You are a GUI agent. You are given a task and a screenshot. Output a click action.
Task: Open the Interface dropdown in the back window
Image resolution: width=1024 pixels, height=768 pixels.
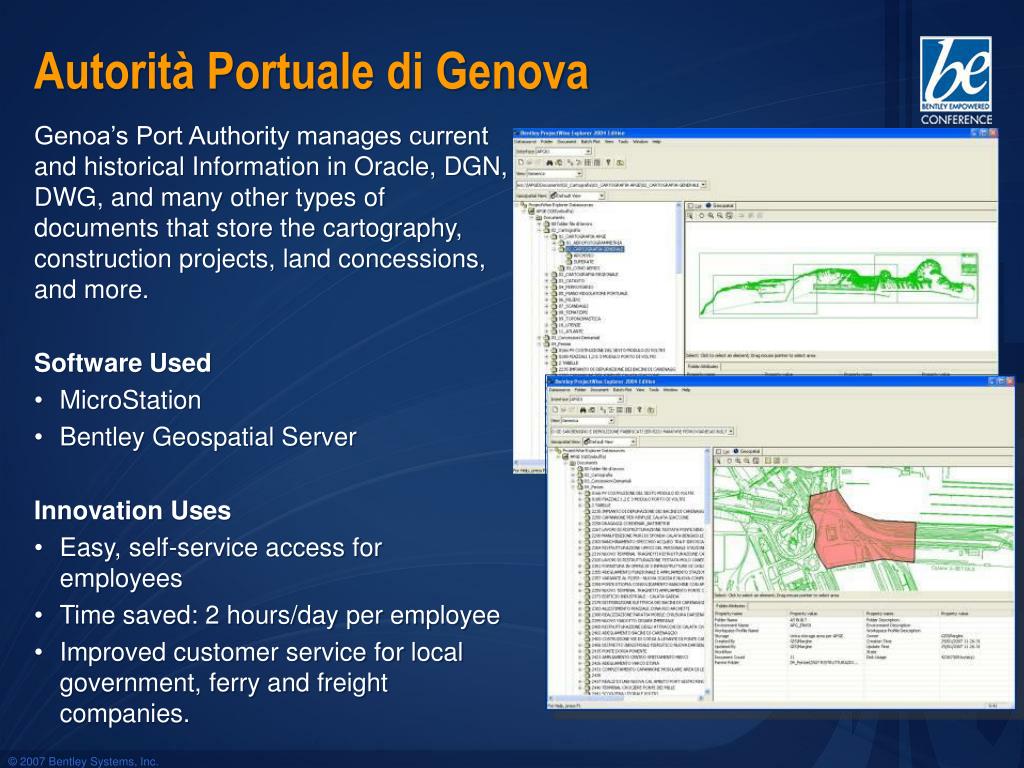tap(564, 152)
